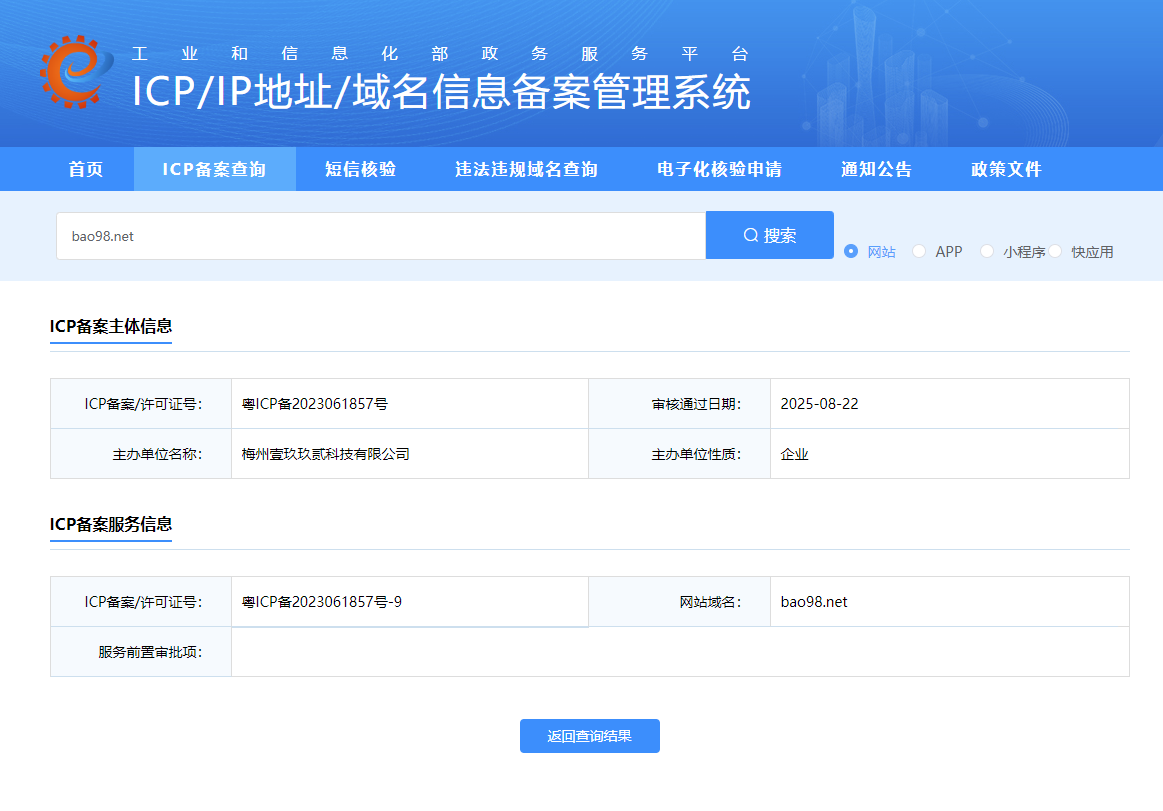The width and height of the screenshot is (1163, 811).
Task: Select the APP radio button
Action: pyautogui.click(x=919, y=252)
